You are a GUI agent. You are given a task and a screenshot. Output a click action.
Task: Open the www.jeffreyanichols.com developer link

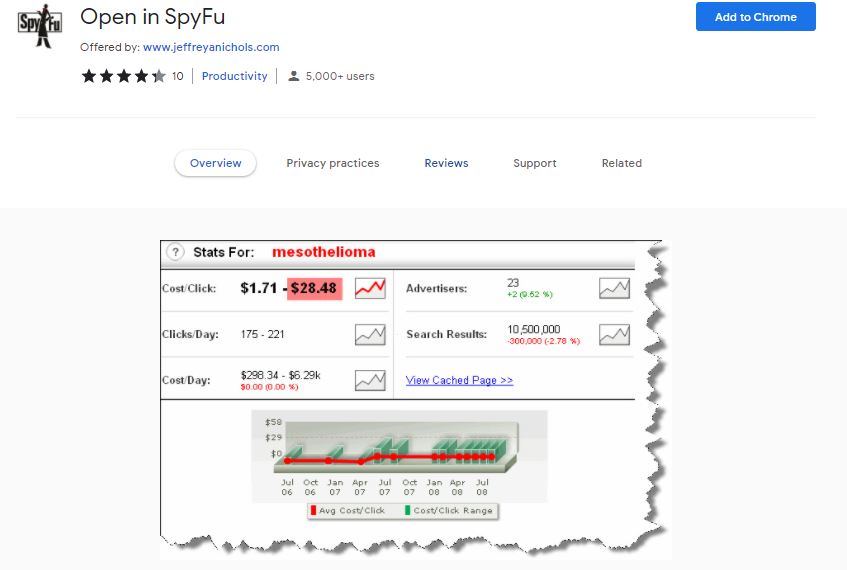tap(211, 47)
